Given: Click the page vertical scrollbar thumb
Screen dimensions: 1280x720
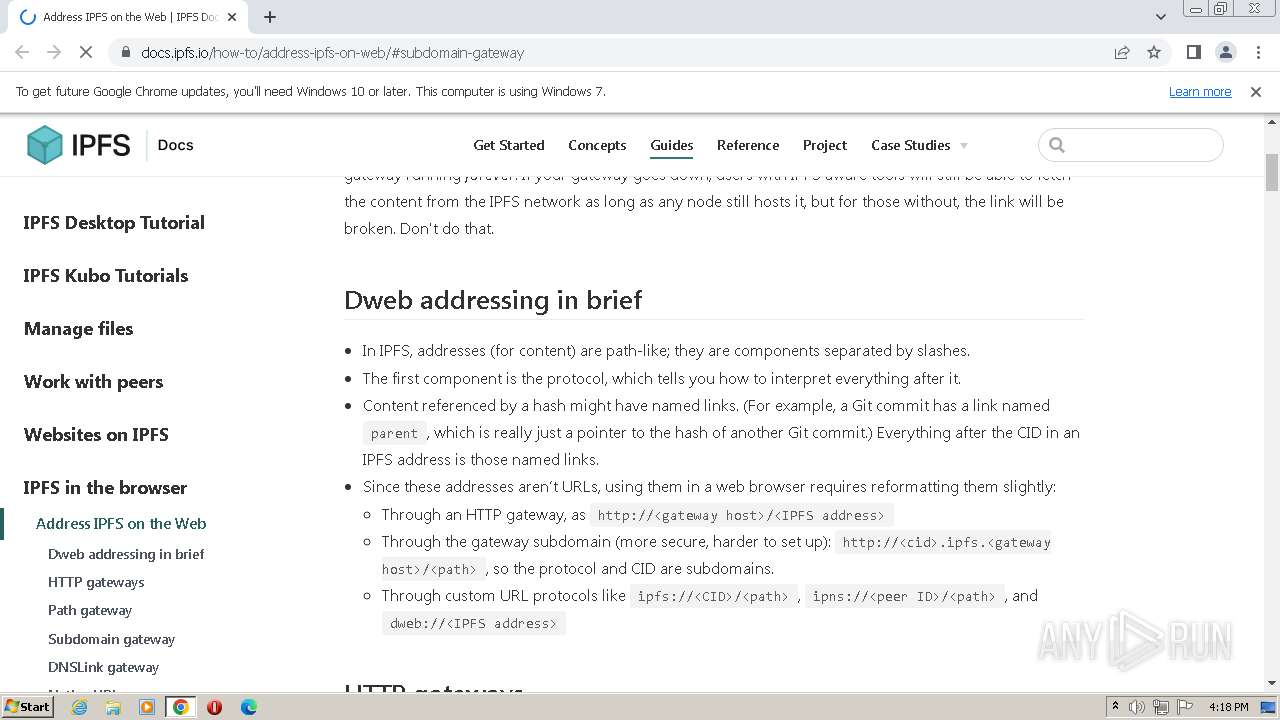Looking at the screenshot, I should tap(1272, 172).
